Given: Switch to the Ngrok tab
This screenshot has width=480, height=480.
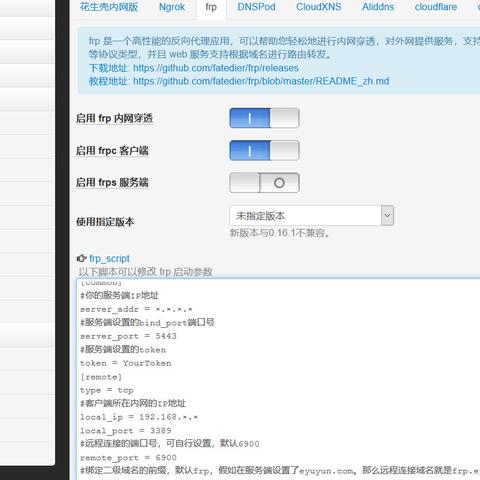Looking at the screenshot, I should (x=172, y=7).
